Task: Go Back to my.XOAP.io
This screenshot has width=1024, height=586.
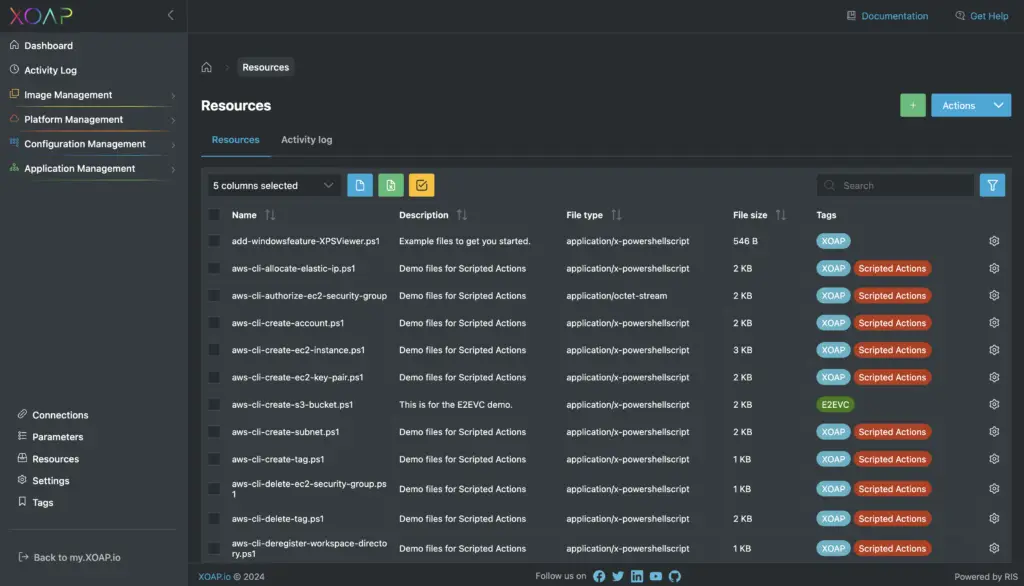Action: click(69, 557)
